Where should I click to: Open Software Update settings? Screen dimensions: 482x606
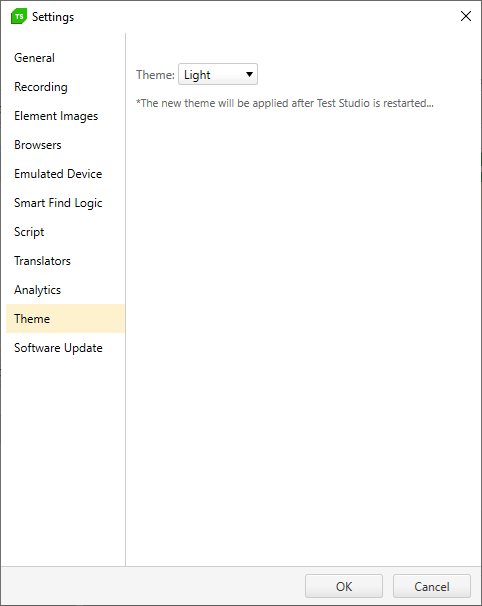tap(65, 347)
